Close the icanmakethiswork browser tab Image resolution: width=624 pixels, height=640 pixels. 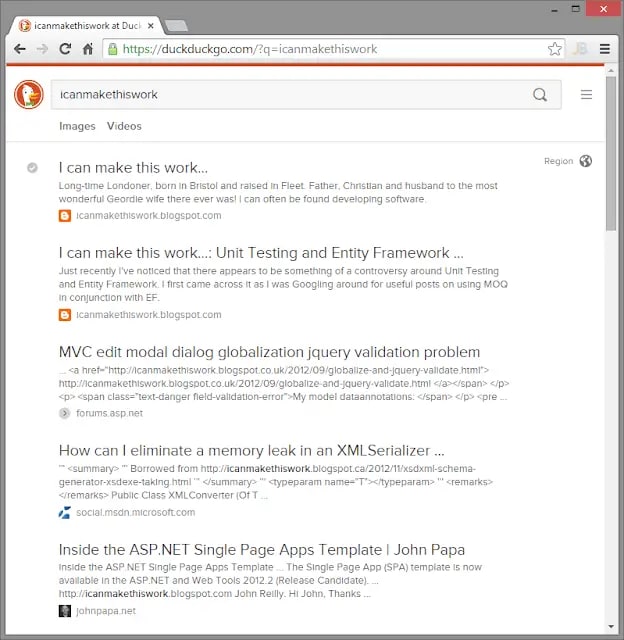[x=151, y=26]
